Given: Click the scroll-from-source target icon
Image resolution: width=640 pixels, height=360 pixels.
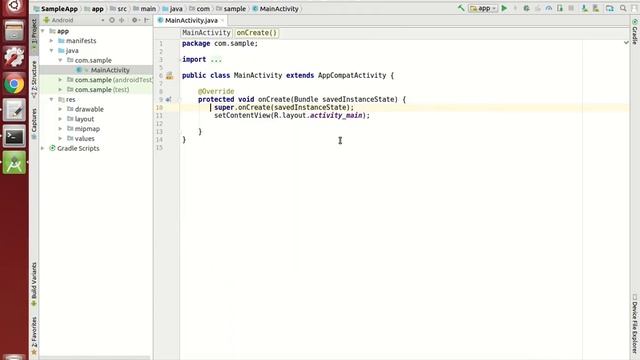Looking at the screenshot, I should click(111, 20).
